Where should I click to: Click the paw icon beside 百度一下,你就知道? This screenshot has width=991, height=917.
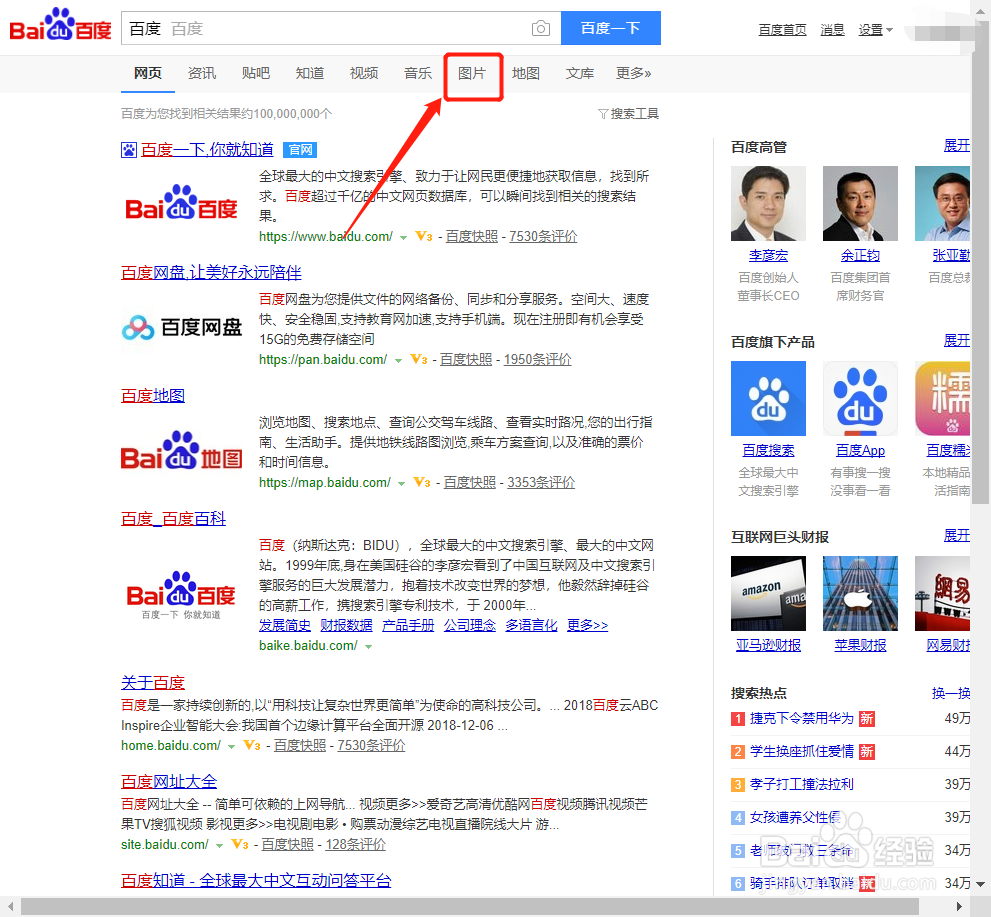pos(128,150)
